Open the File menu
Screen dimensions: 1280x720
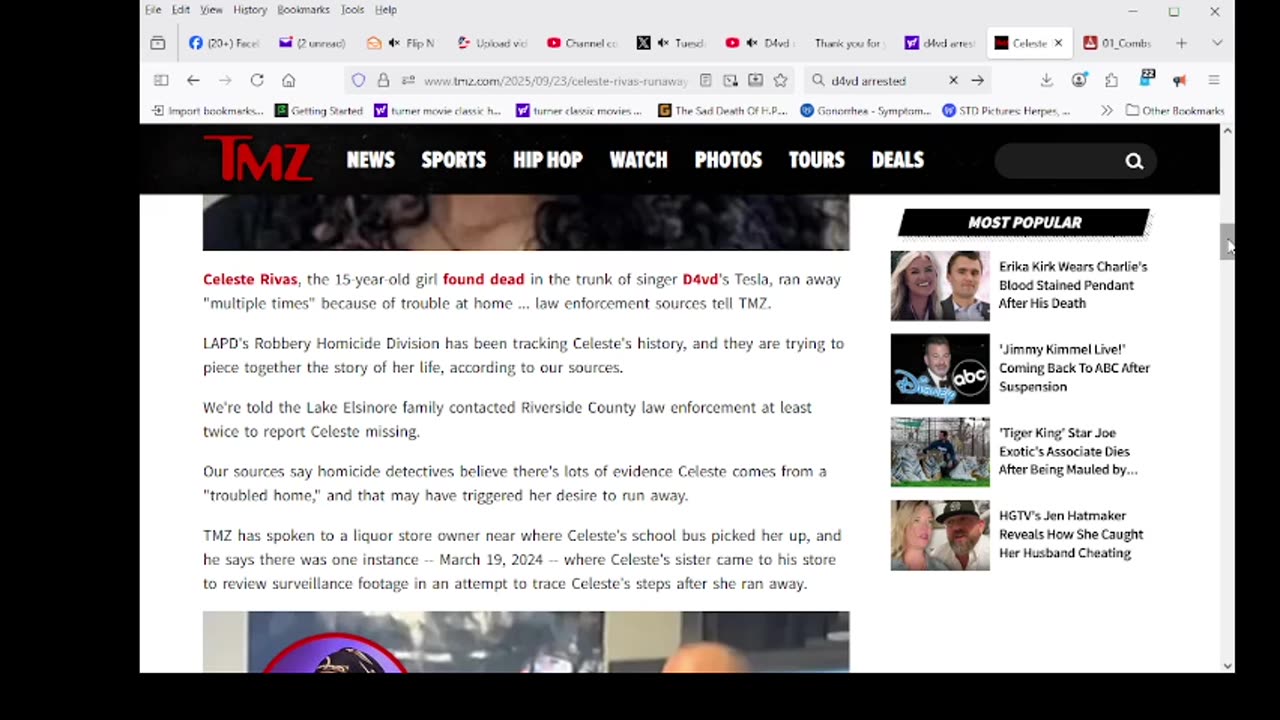(x=153, y=10)
